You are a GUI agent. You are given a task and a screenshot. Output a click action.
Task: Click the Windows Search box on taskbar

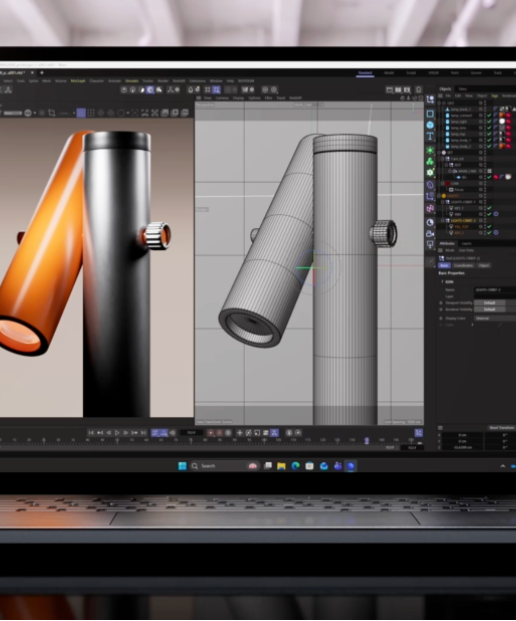click(216, 466)
